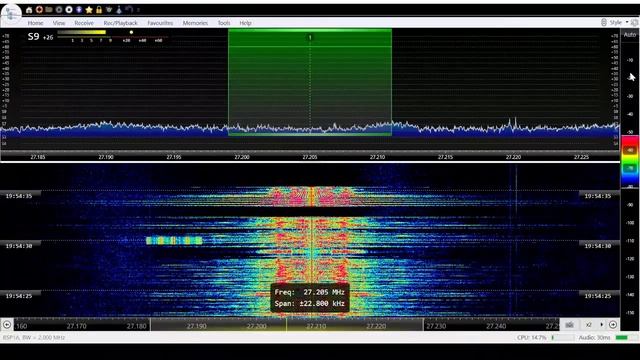Click the white squelch dot on S-meter
The image size is (640, 360).
[x=131, y=32]
